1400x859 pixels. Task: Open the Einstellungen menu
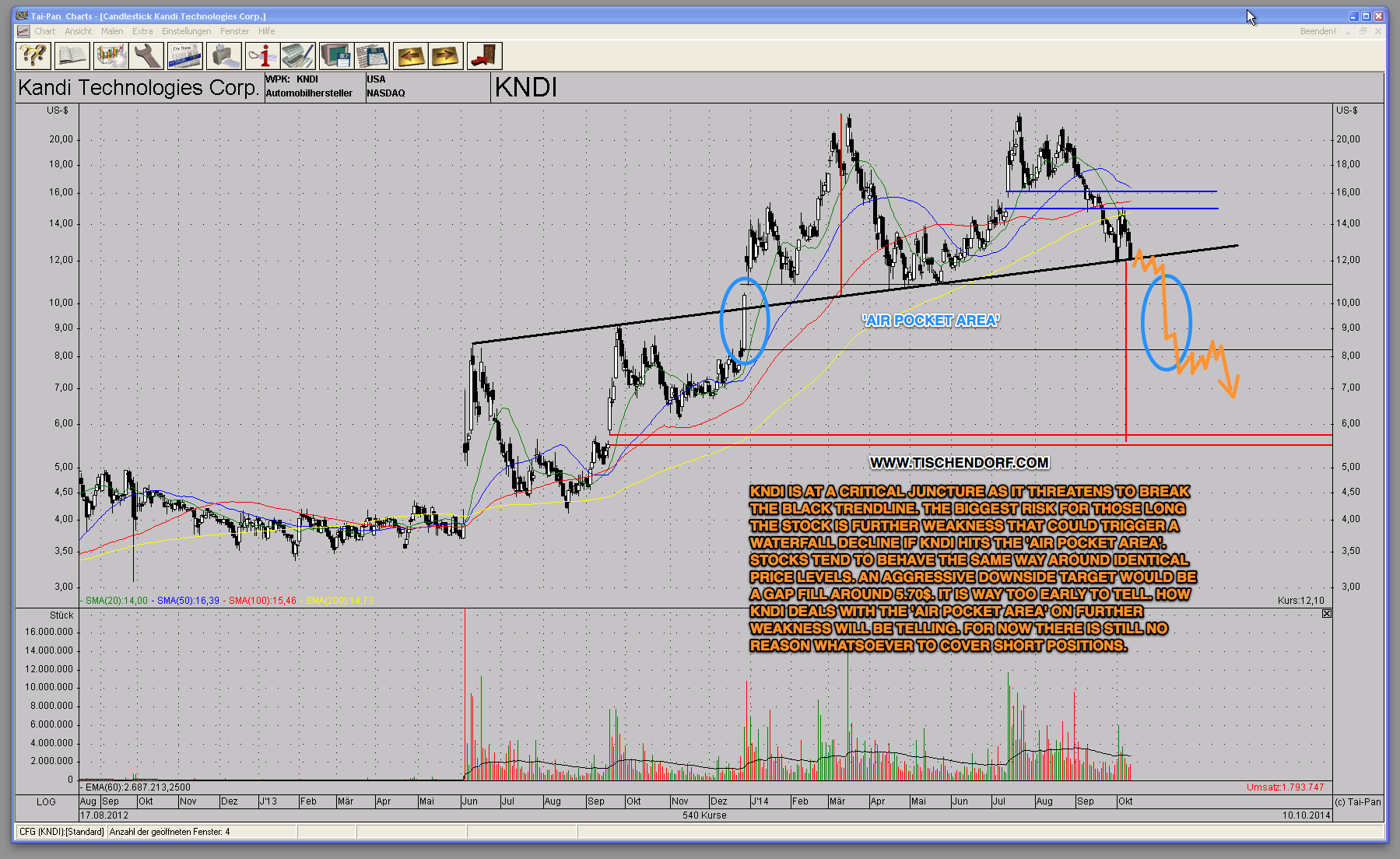186,31
